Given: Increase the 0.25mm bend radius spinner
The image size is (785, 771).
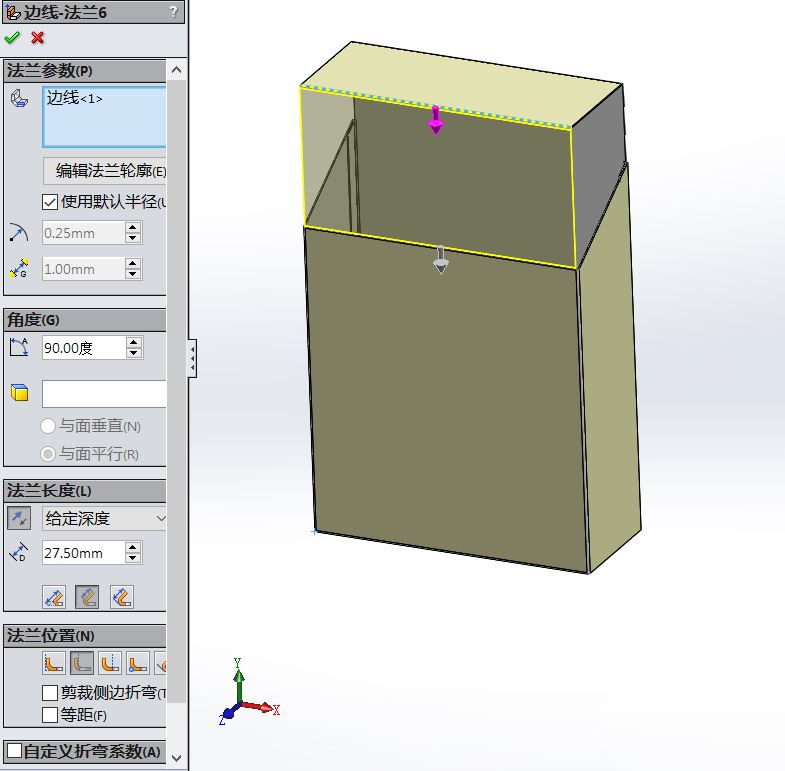Looking at the screenshot, I should click(133, 227).
